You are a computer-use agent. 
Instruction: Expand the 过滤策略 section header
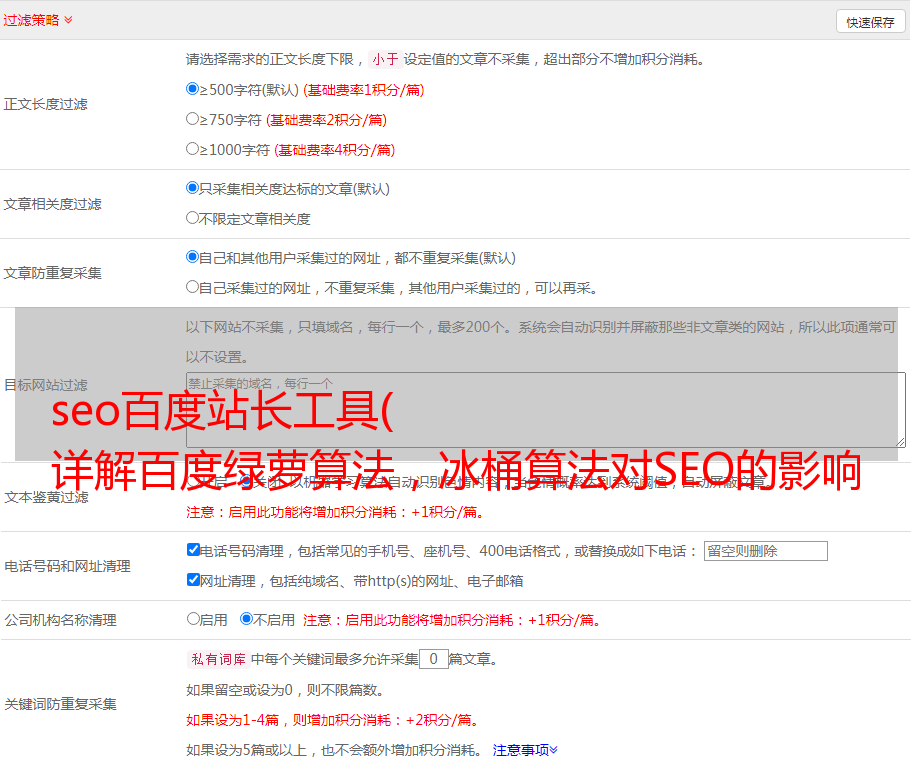(38, 20)
